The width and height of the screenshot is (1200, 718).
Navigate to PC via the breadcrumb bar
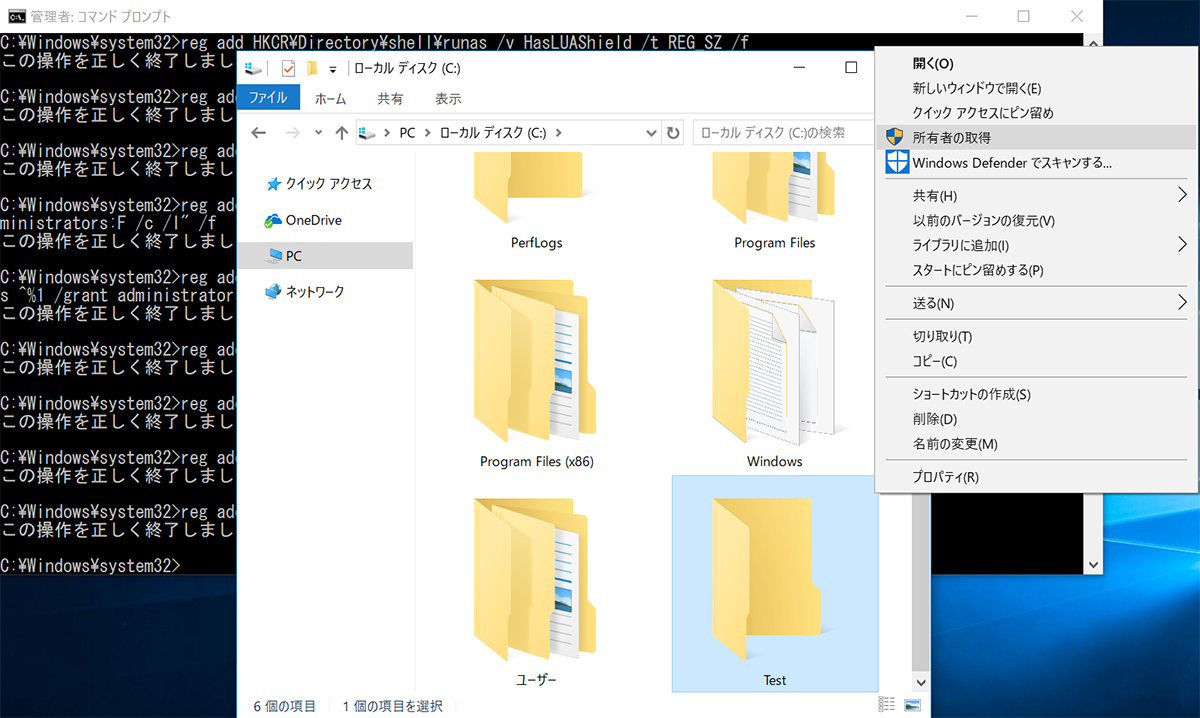[407, 131]
